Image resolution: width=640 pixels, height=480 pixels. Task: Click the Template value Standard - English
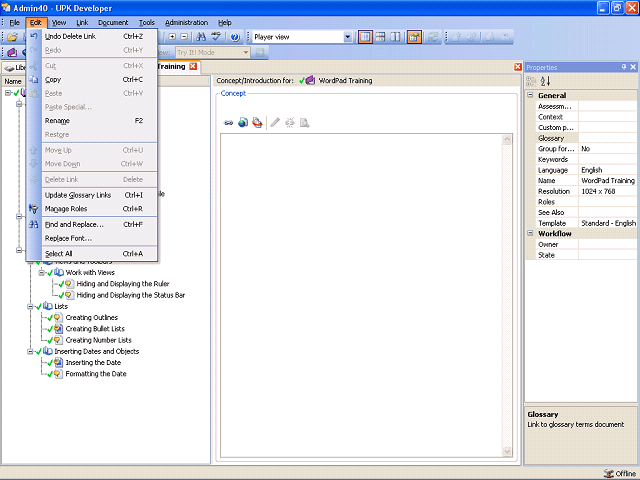point(607,223)
